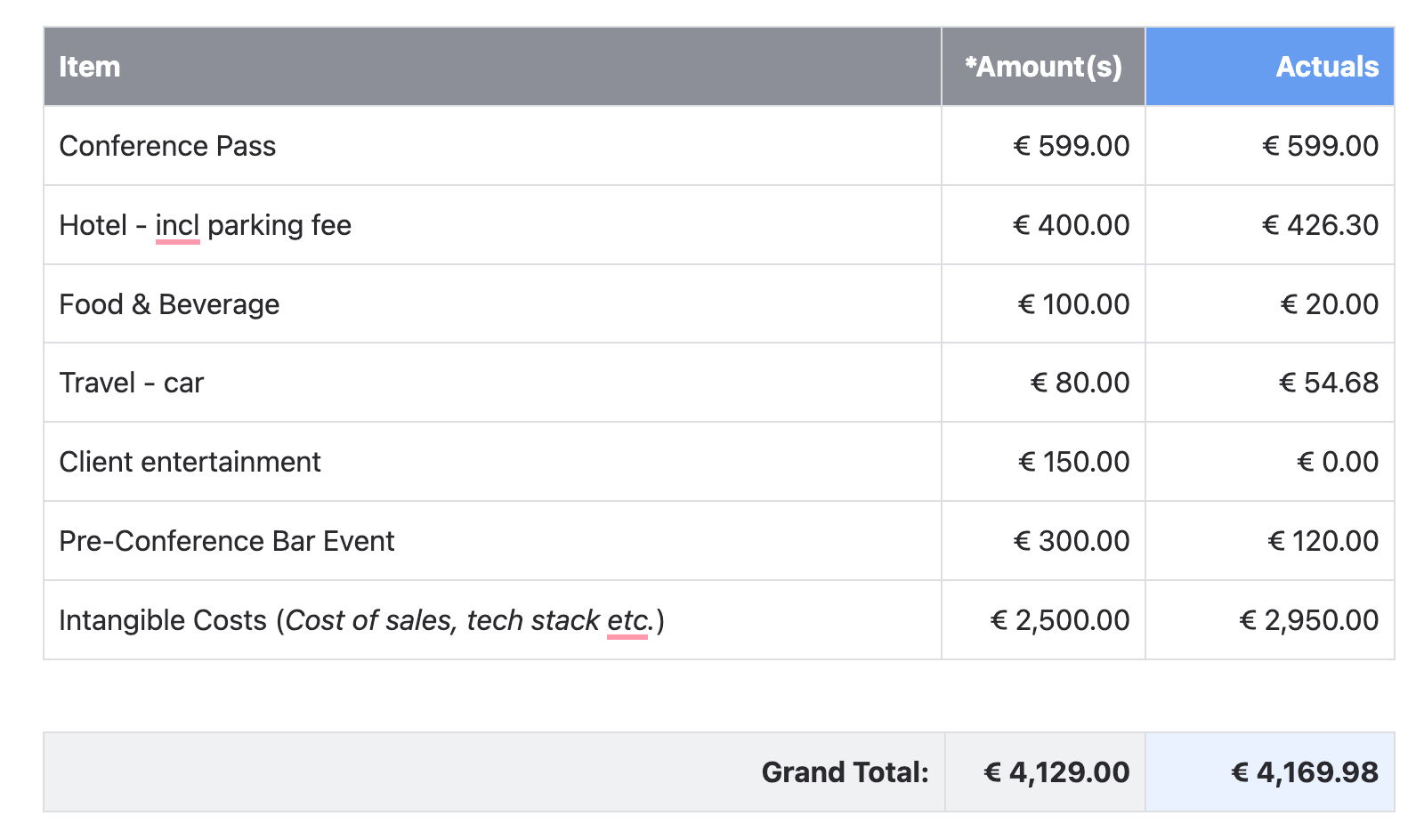Select the Item column header
The width and height of the screenshot is (1424, 840).
coord(492,67)
